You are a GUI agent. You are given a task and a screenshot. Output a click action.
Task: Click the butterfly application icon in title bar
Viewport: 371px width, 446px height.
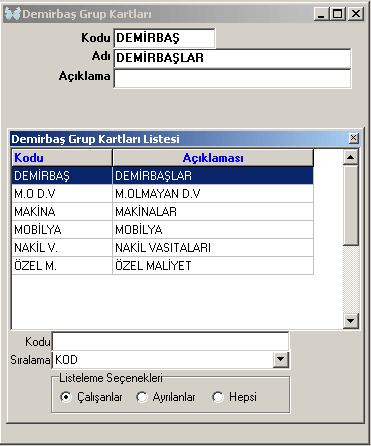(13, 14)
